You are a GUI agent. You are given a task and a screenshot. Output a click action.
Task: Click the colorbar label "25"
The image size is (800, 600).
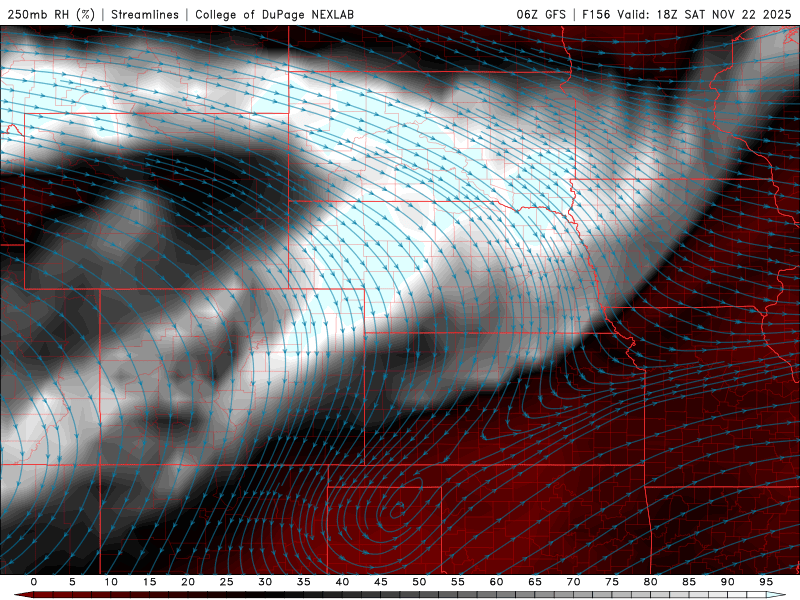[227, 582]
